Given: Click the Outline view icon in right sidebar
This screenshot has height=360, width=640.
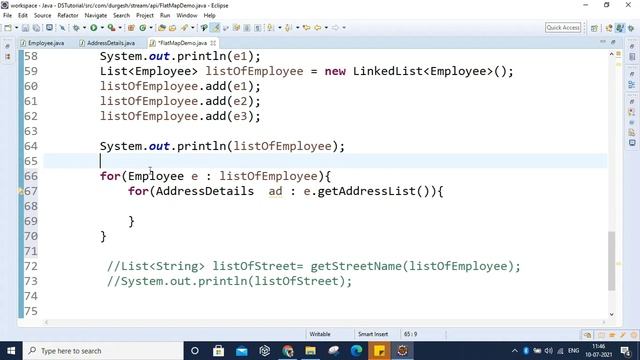Looking at the screenshot, I should pyautogui.click(x=632, y=84).
